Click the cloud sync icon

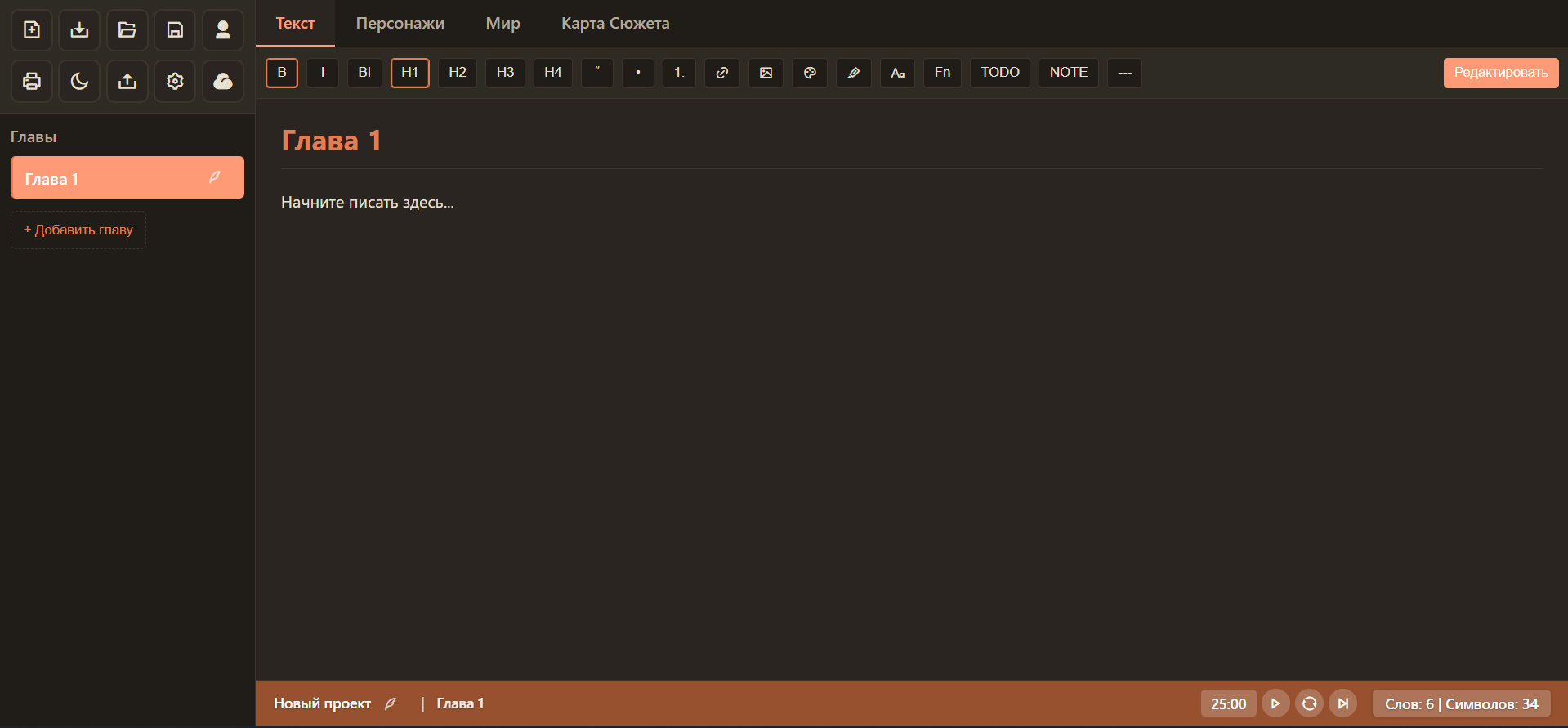223,81
